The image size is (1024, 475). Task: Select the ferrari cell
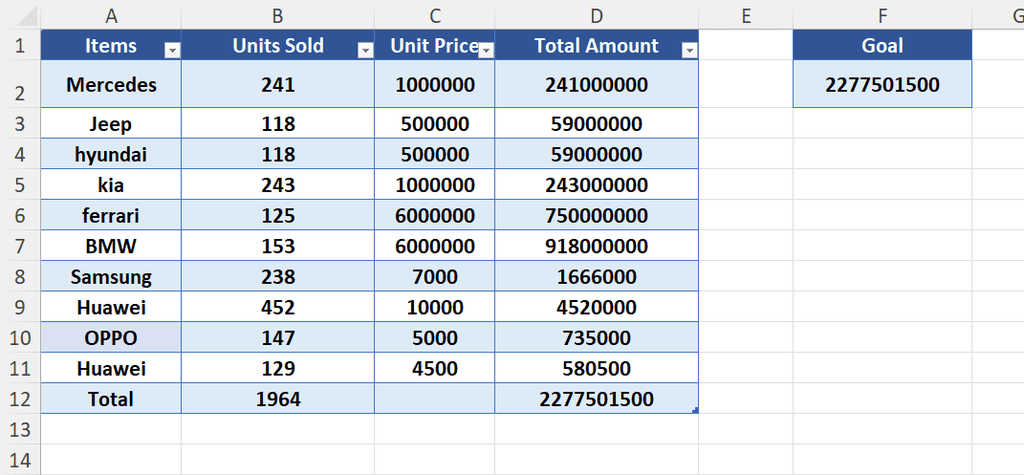(x=111, y=215)
